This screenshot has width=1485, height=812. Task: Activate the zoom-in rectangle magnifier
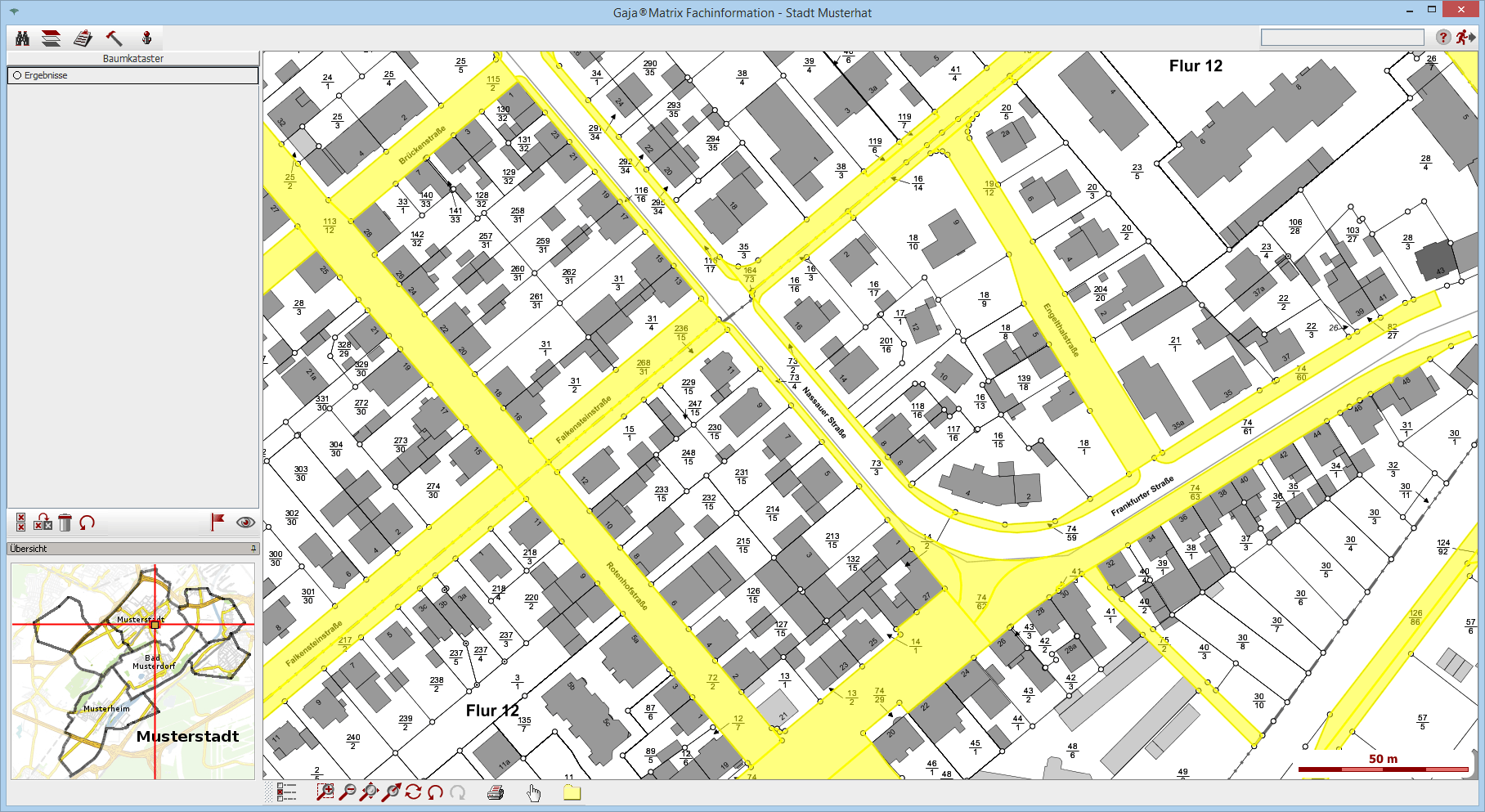click(x=325, y=792)
